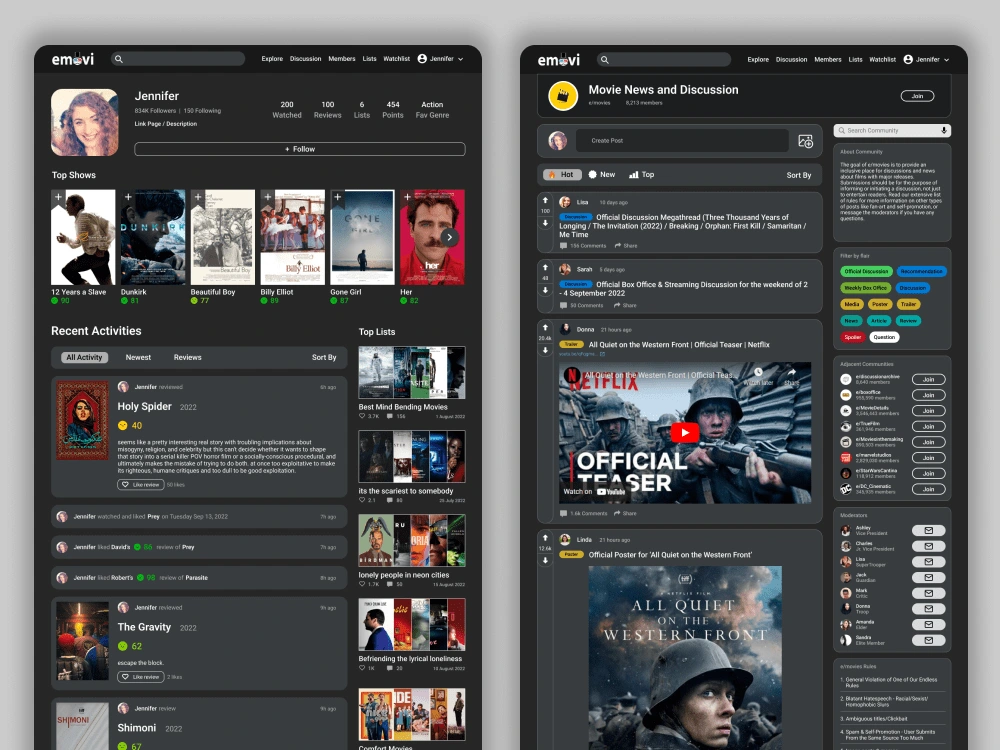Open Sort By in community post filter bar

(798, 175)
